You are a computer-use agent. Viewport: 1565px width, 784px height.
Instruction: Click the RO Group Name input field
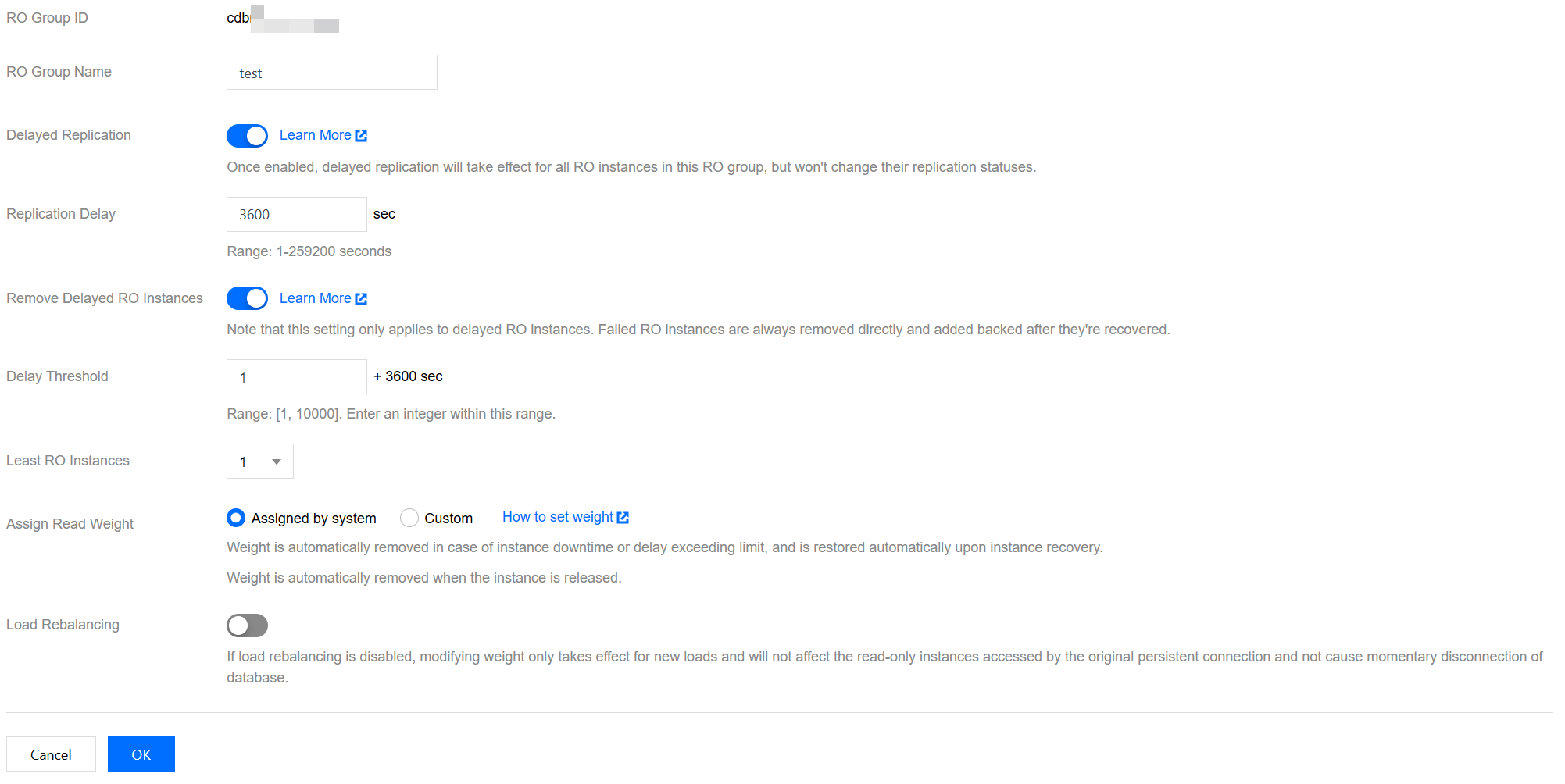[x=331, y=73]
